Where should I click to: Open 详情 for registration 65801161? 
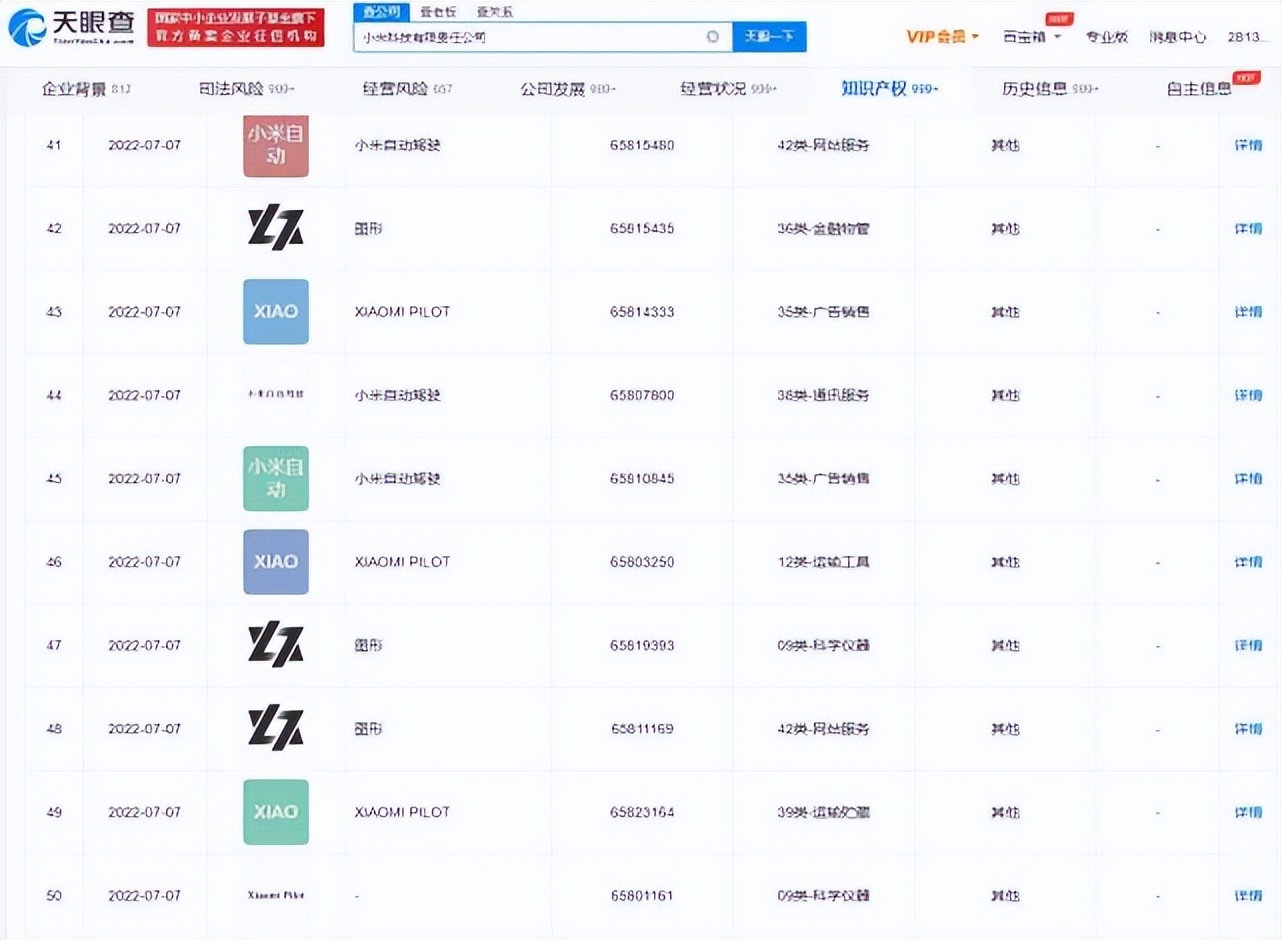(1248, 895)
